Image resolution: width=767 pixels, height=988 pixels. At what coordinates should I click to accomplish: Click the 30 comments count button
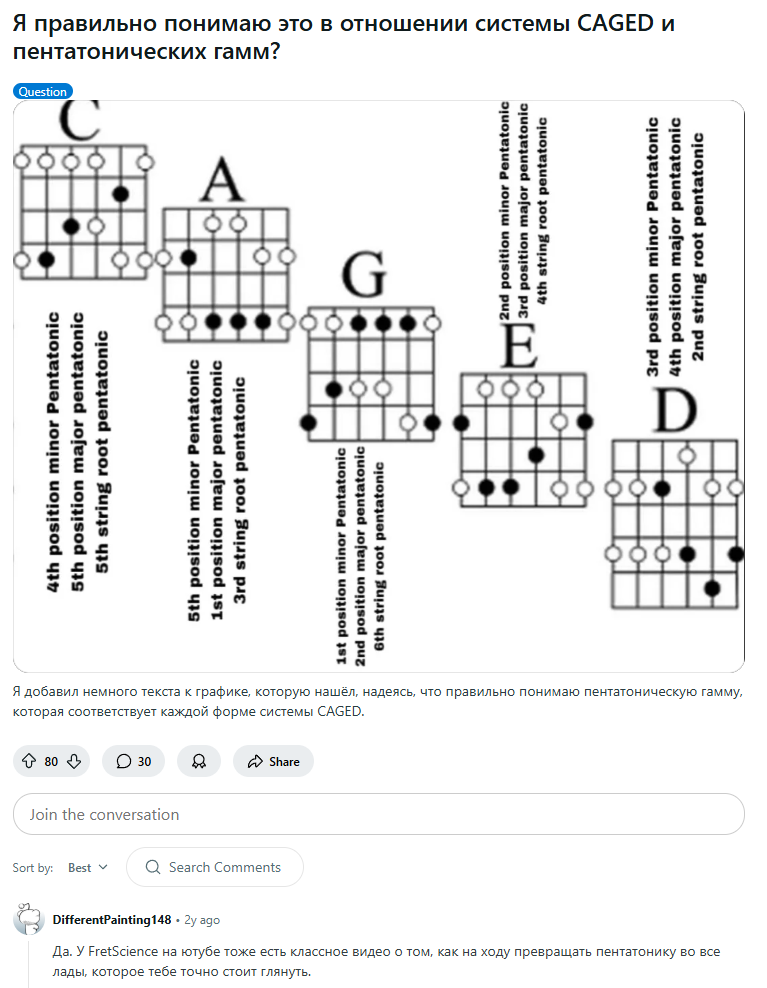134,761
